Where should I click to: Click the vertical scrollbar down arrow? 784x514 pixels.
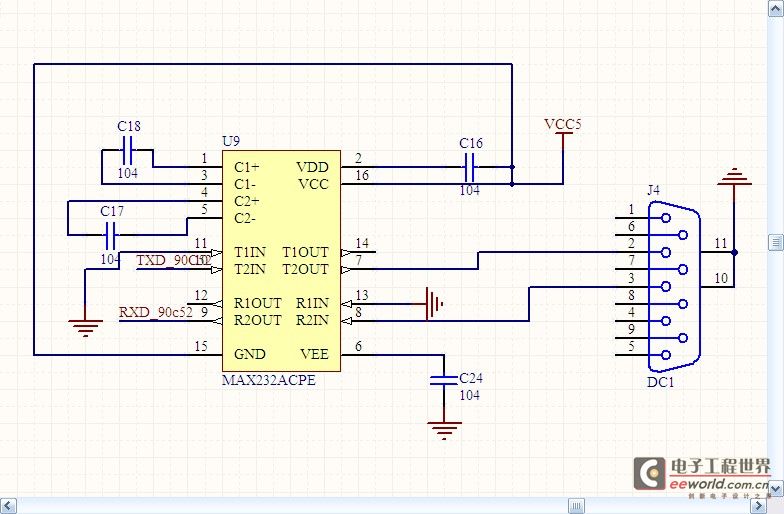click(776, 488)
